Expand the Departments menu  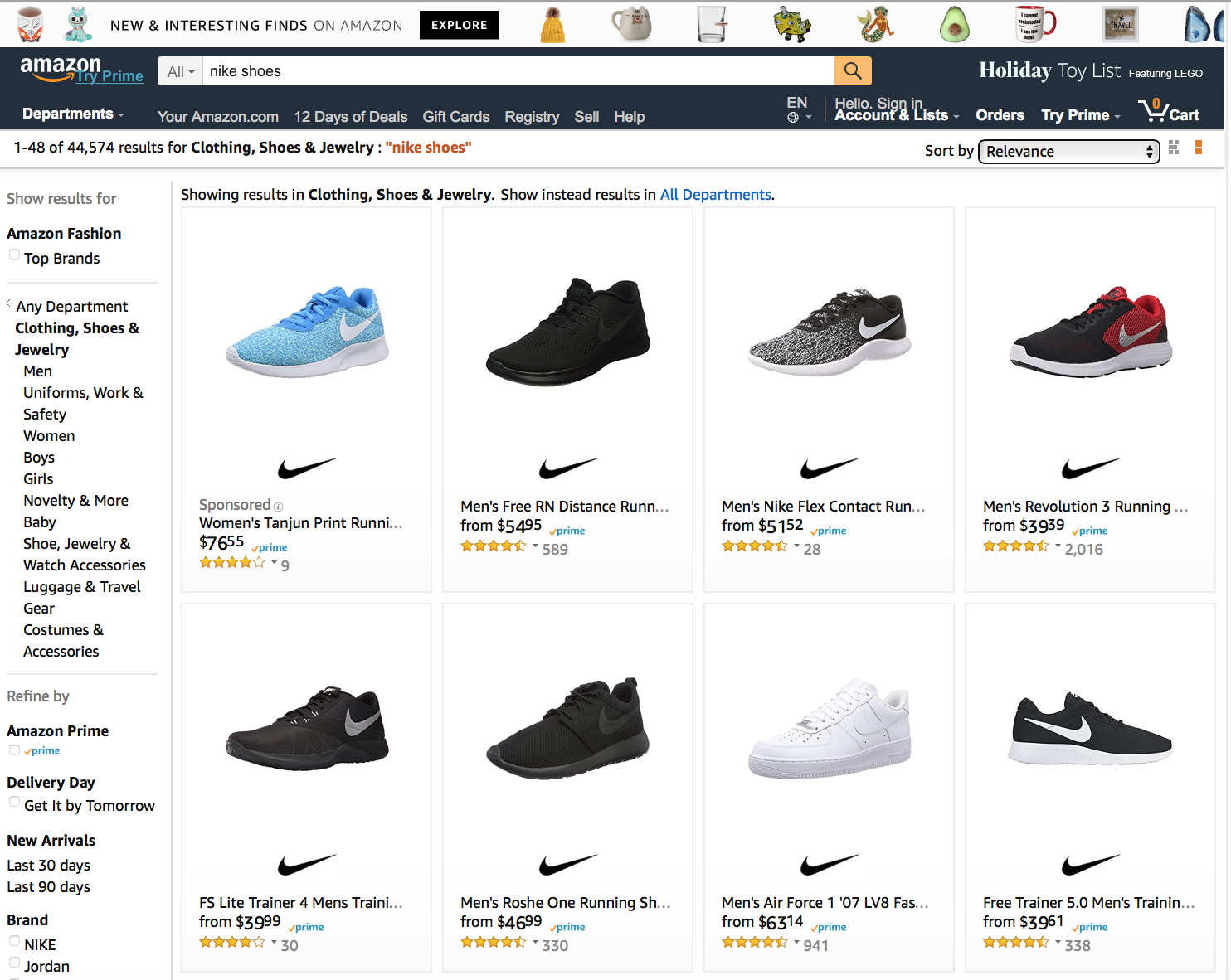(73, 114)
